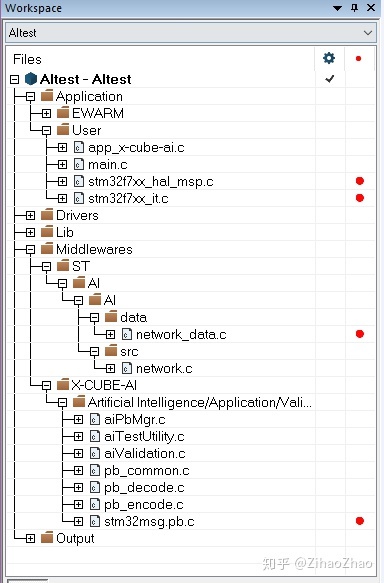Click the X-CUBE-AI folder icon
Screen dimensions: 384x583
pos(63,385)
